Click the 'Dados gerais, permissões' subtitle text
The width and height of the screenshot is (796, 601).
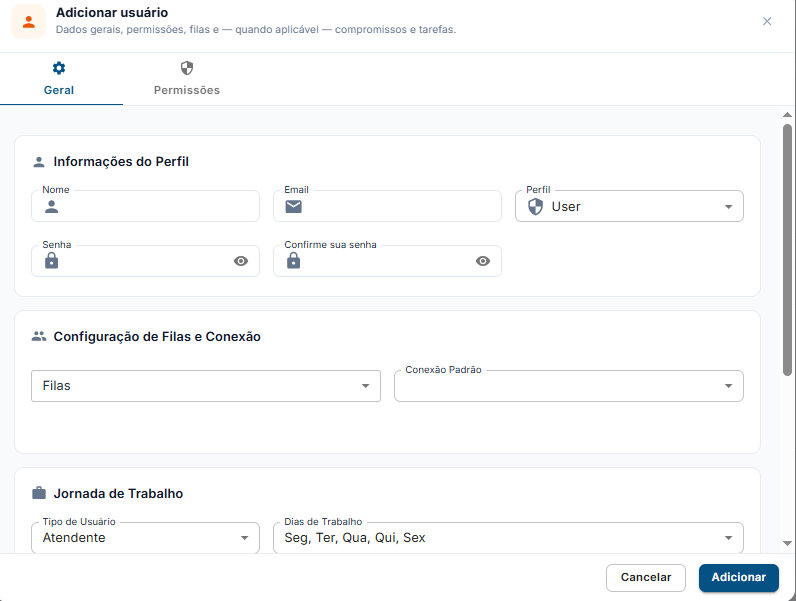256,29
